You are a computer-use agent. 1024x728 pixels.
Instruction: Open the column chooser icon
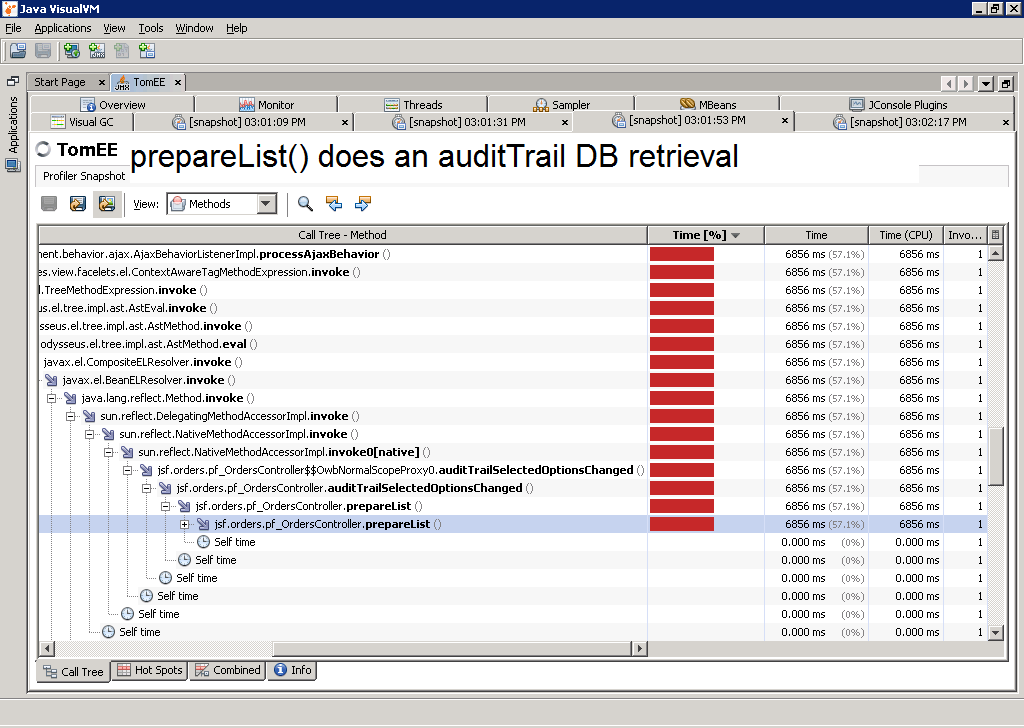[x=995, y=235]
